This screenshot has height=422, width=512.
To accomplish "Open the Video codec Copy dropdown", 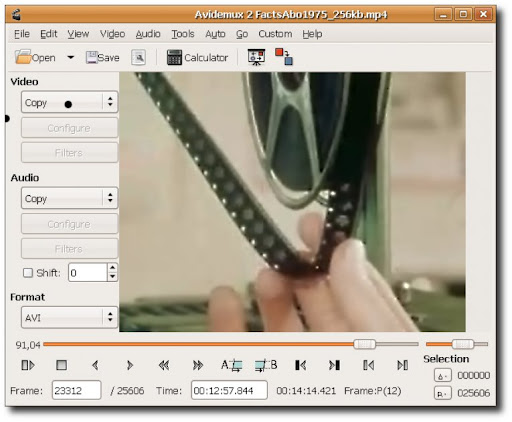I will (x=69, y=102).
